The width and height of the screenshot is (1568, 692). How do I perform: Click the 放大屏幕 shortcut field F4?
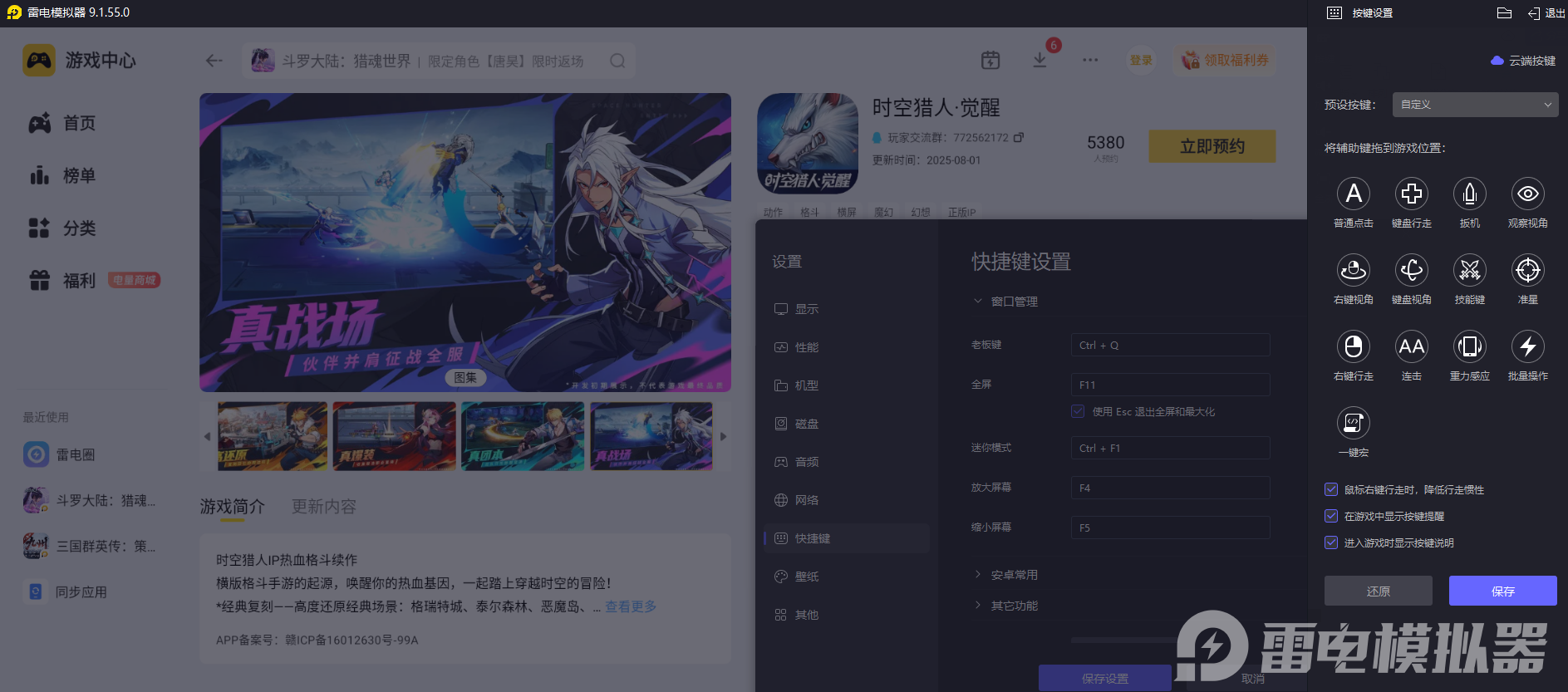pos(1171,488)
